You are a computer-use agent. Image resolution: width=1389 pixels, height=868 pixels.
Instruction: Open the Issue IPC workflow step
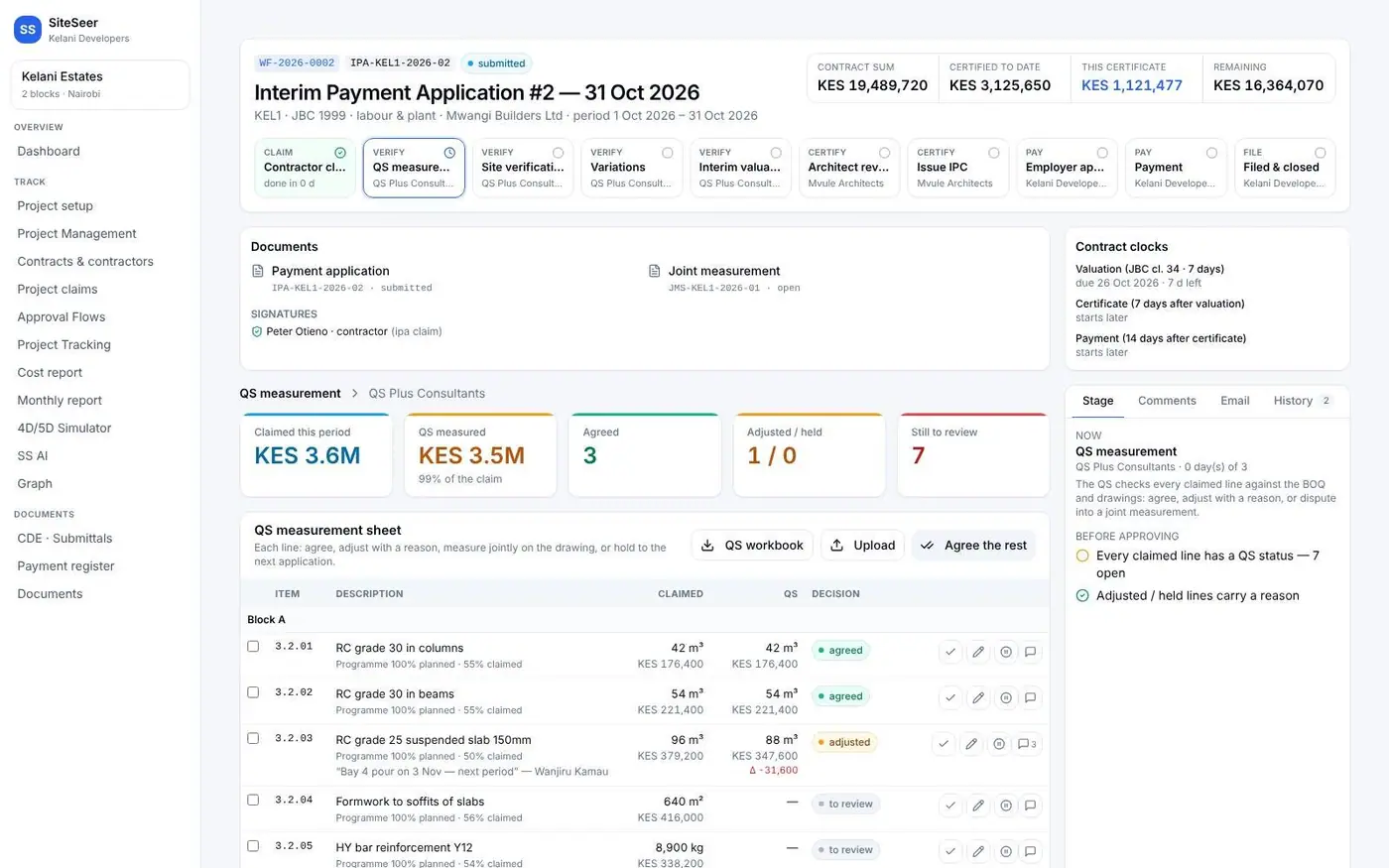pyautogui.click(x=958, y=168)
